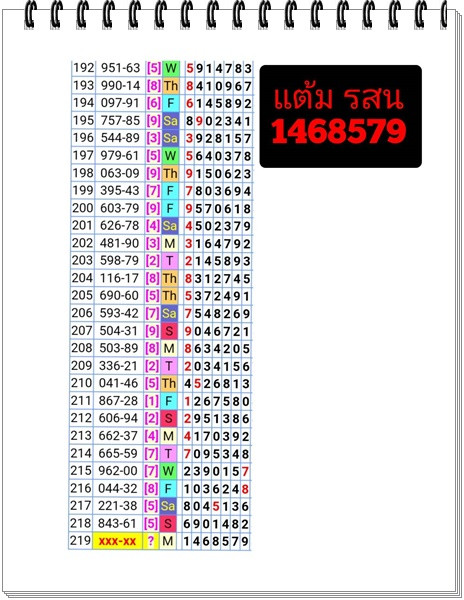The height and width of the screenshot is (600, 464).
Task: Select the red S day cell in row 207
Action: pyautogui.click(x=169, y=331)
